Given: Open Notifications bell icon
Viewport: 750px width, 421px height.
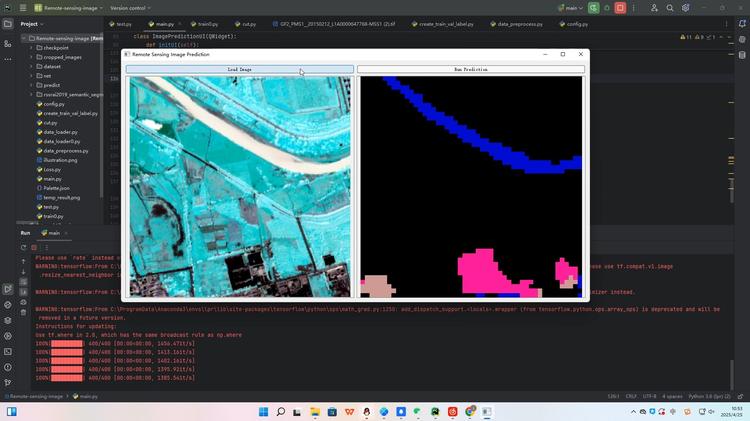Looking at the screenshot, I should pyautogui.click(x=742, y=24).
